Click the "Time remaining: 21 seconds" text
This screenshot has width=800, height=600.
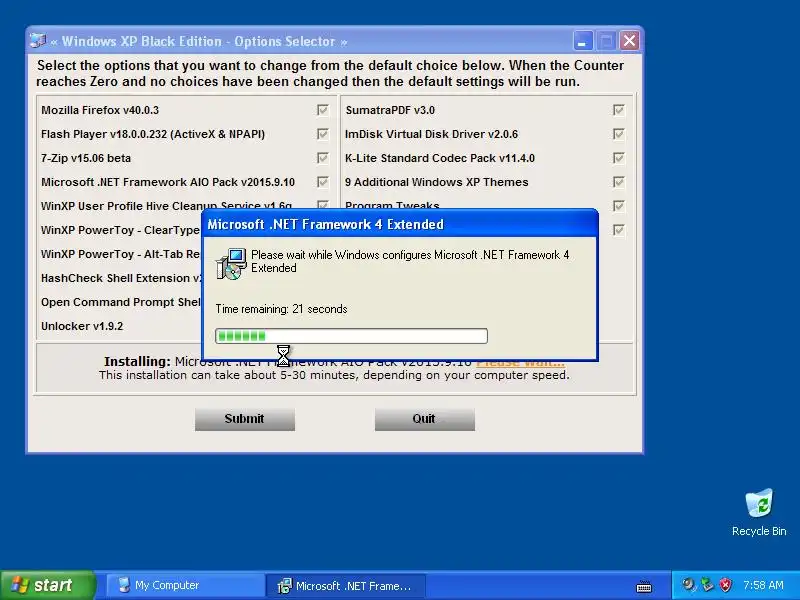pos(281,309)
